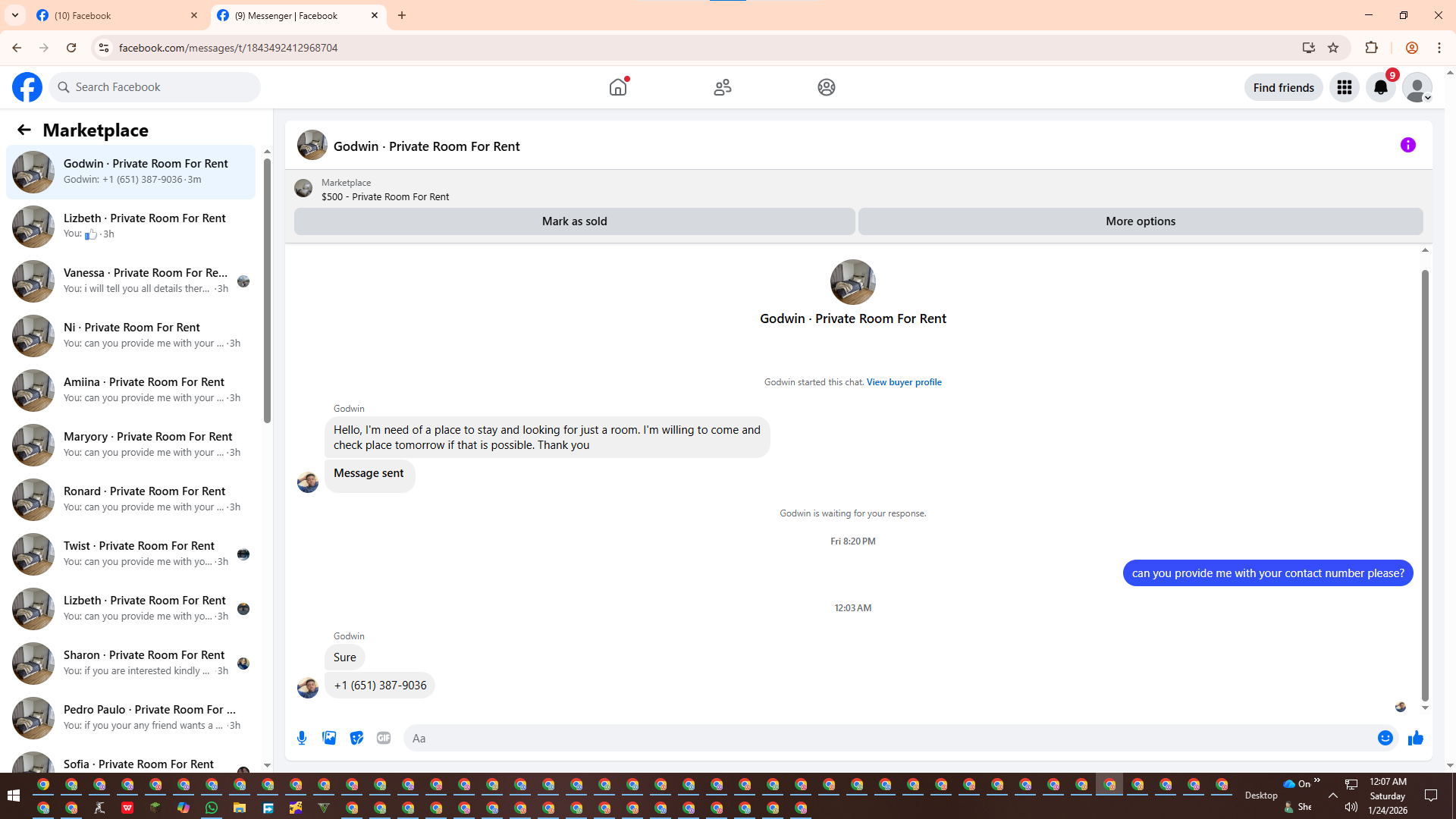Open the GIF picker icon
Viewport: 1456px width, 819px height.
[x=384, y=738]
